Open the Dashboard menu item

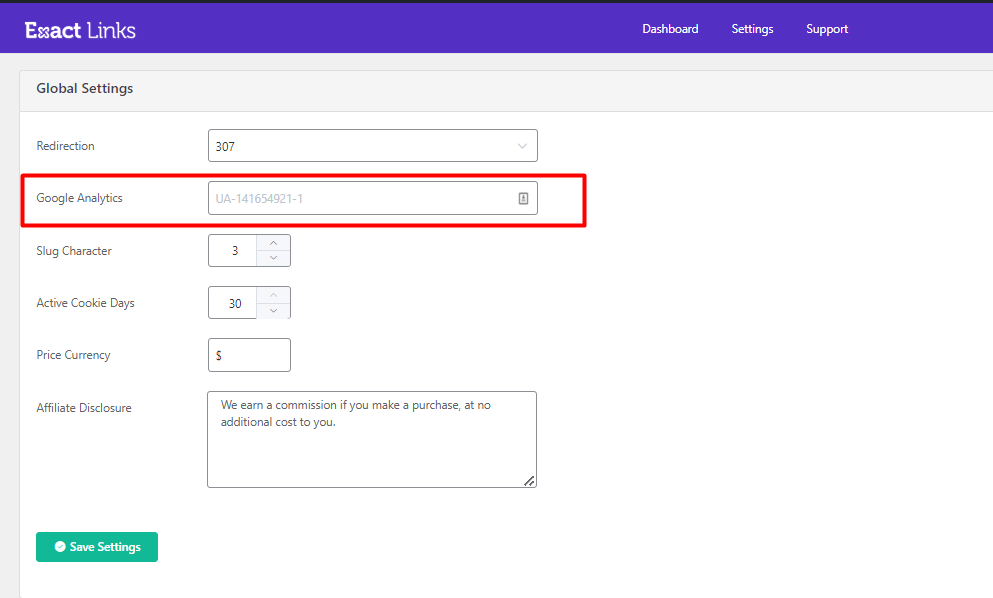[670, 29]
